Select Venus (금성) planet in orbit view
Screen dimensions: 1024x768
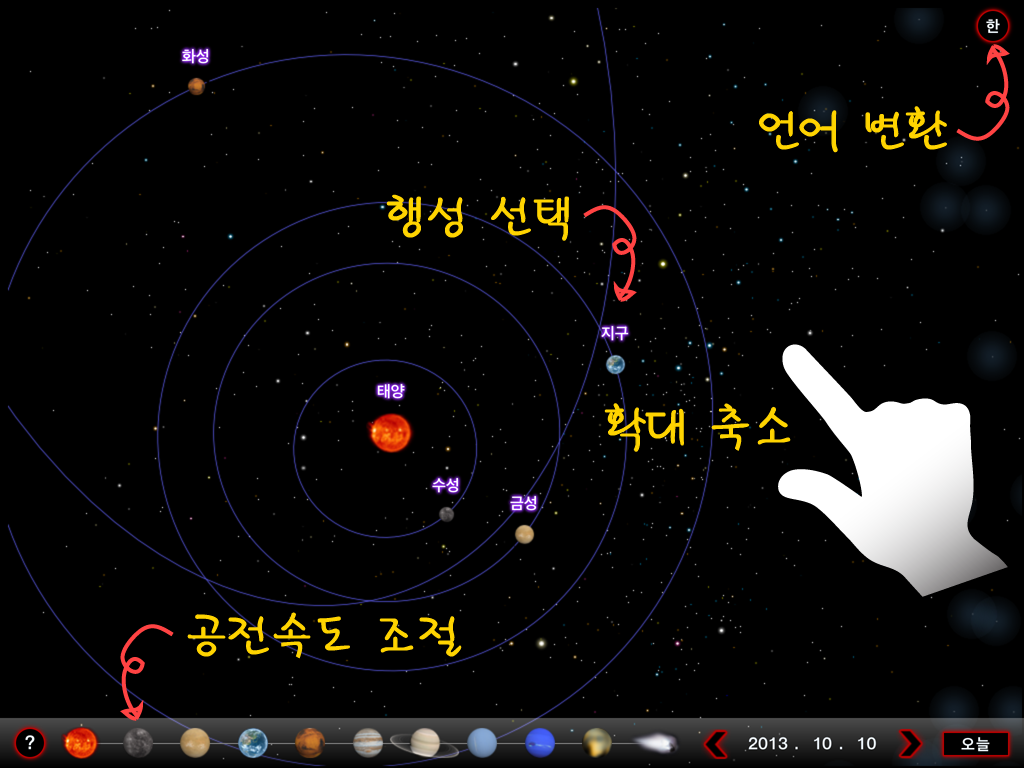pyautogui.click(x=524, y=534)
